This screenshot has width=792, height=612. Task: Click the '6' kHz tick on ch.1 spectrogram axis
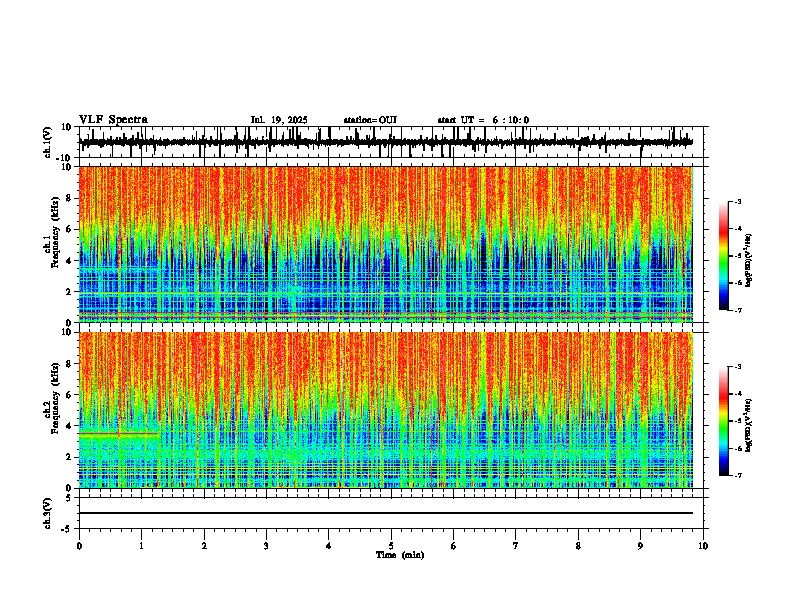point(69,229)
